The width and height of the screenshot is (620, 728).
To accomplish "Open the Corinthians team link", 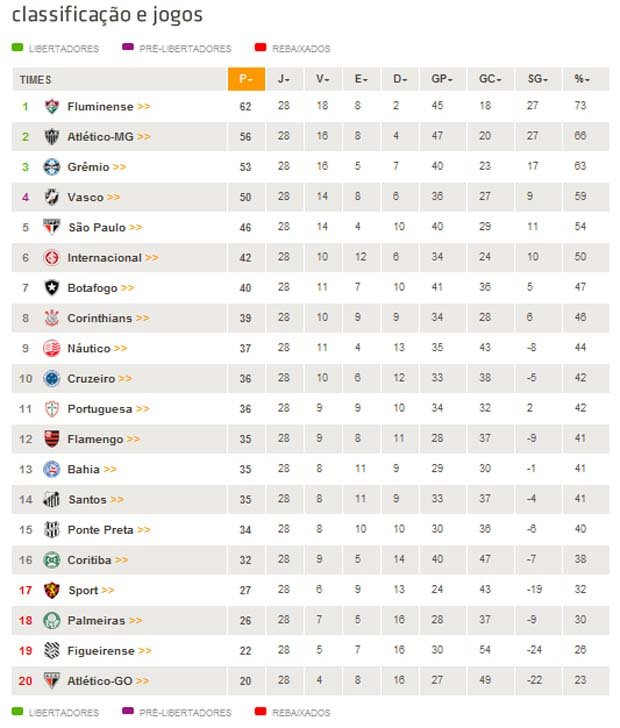I will 99,318.
